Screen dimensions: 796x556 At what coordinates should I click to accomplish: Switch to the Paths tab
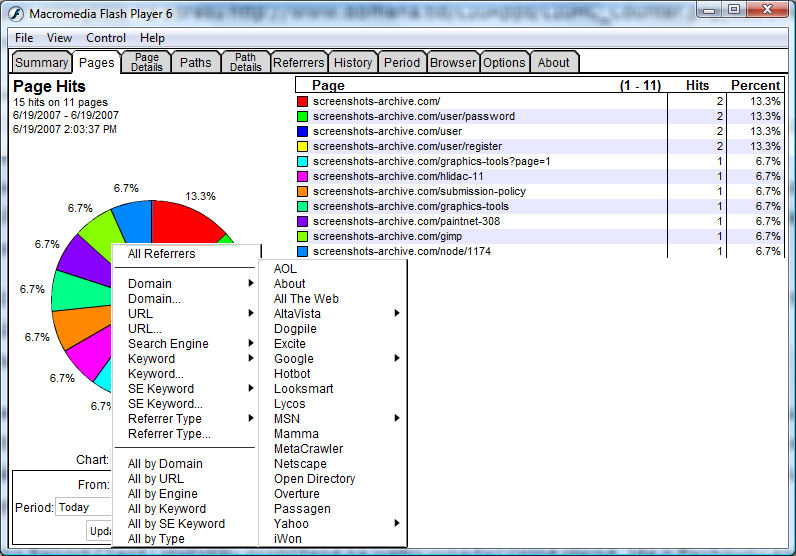[x=195, y=62]
